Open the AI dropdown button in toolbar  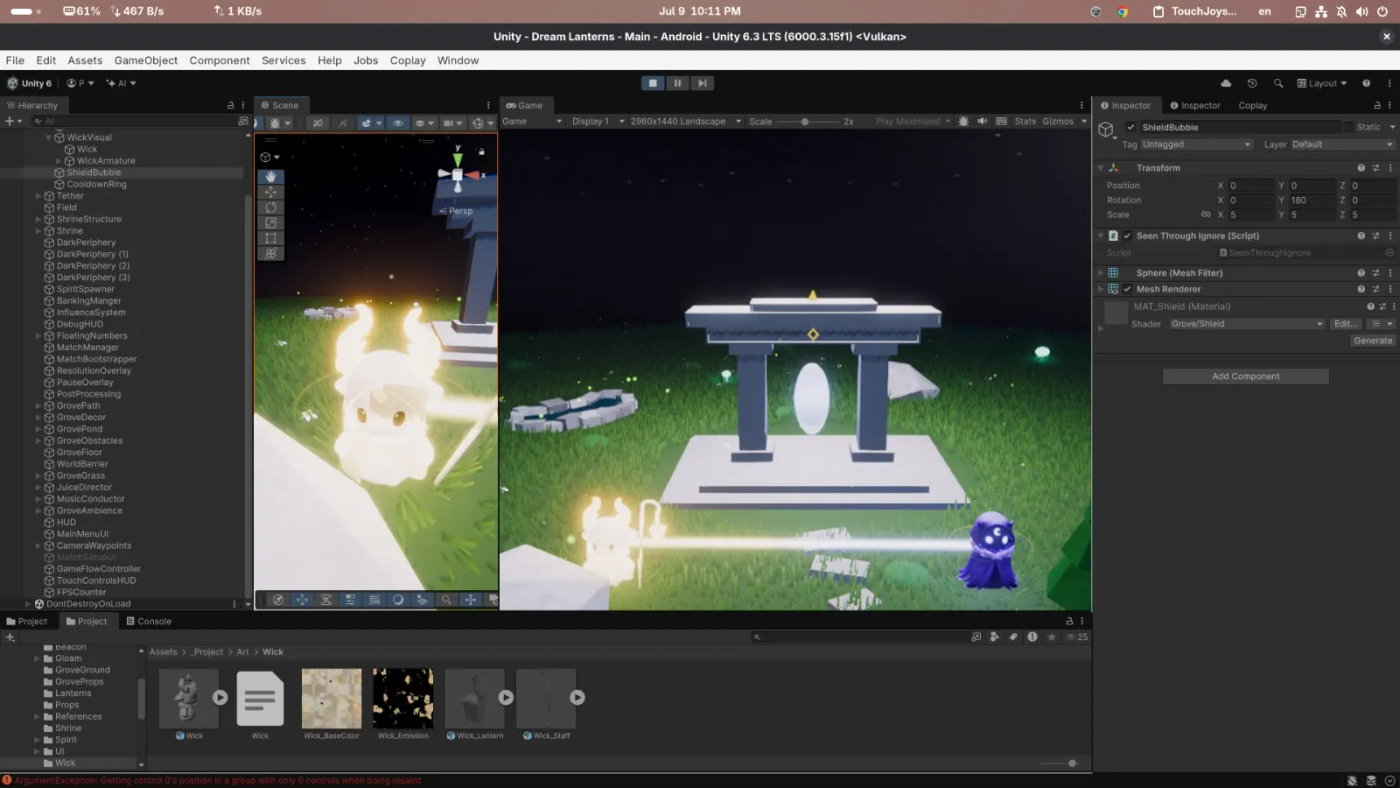point(121,83)
